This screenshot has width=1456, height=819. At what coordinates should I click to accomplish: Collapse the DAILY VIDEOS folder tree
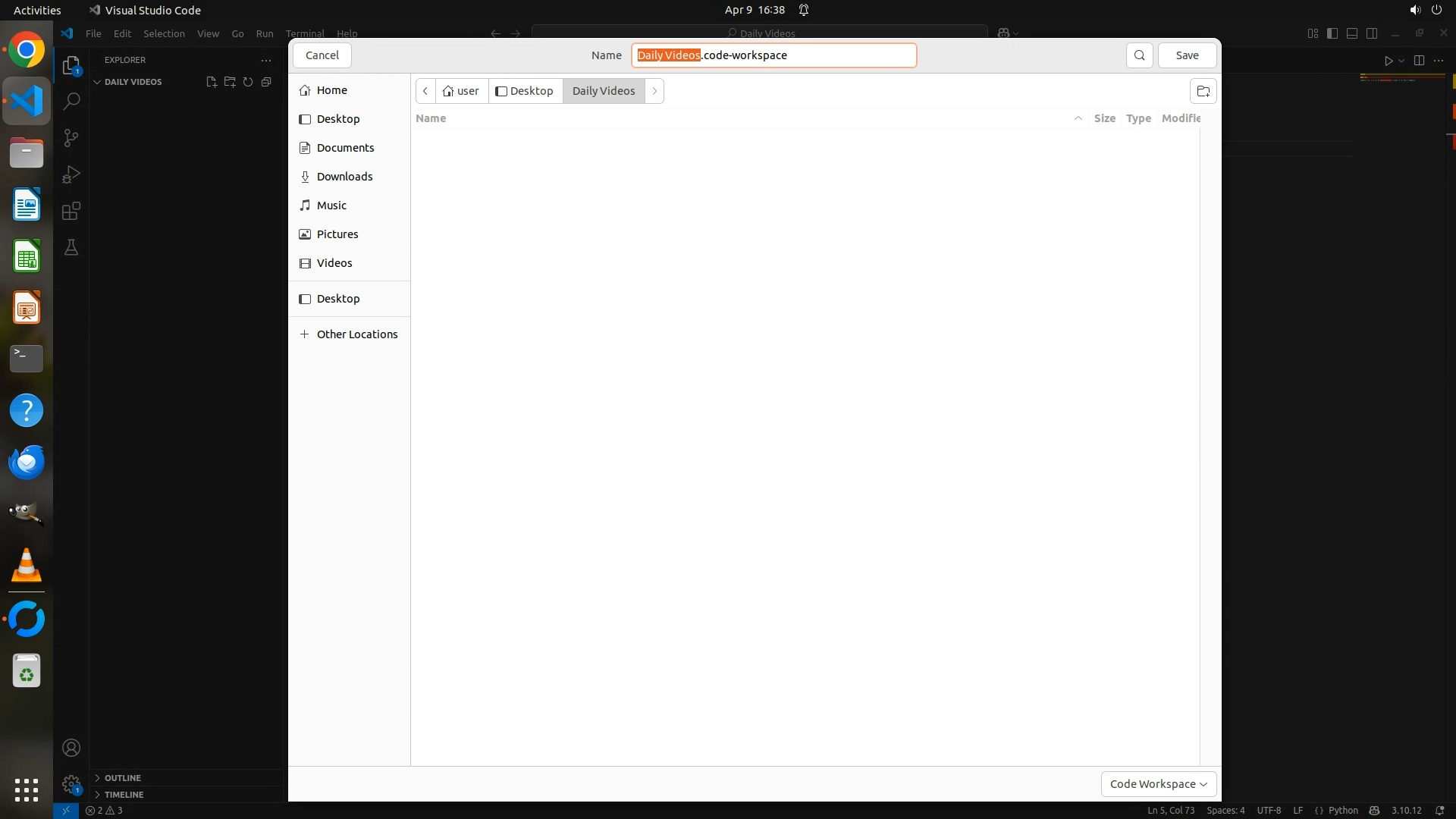tap(97, 82)
